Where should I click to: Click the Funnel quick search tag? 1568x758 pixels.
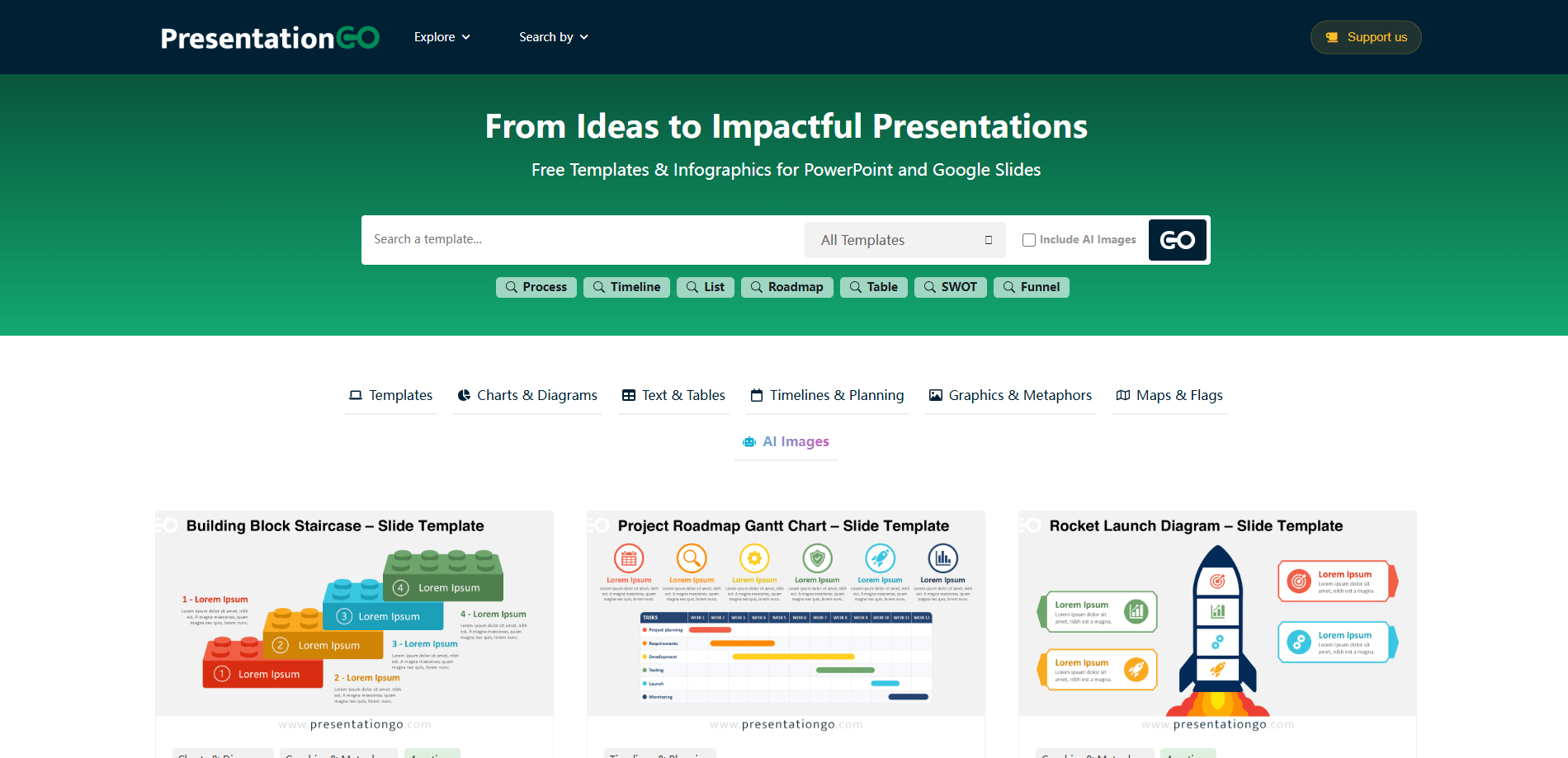point(1032,287)
